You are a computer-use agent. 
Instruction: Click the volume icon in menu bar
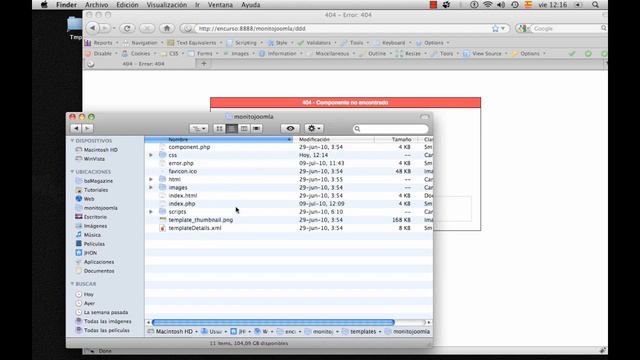pyautogui.click(x=501, y=5)
